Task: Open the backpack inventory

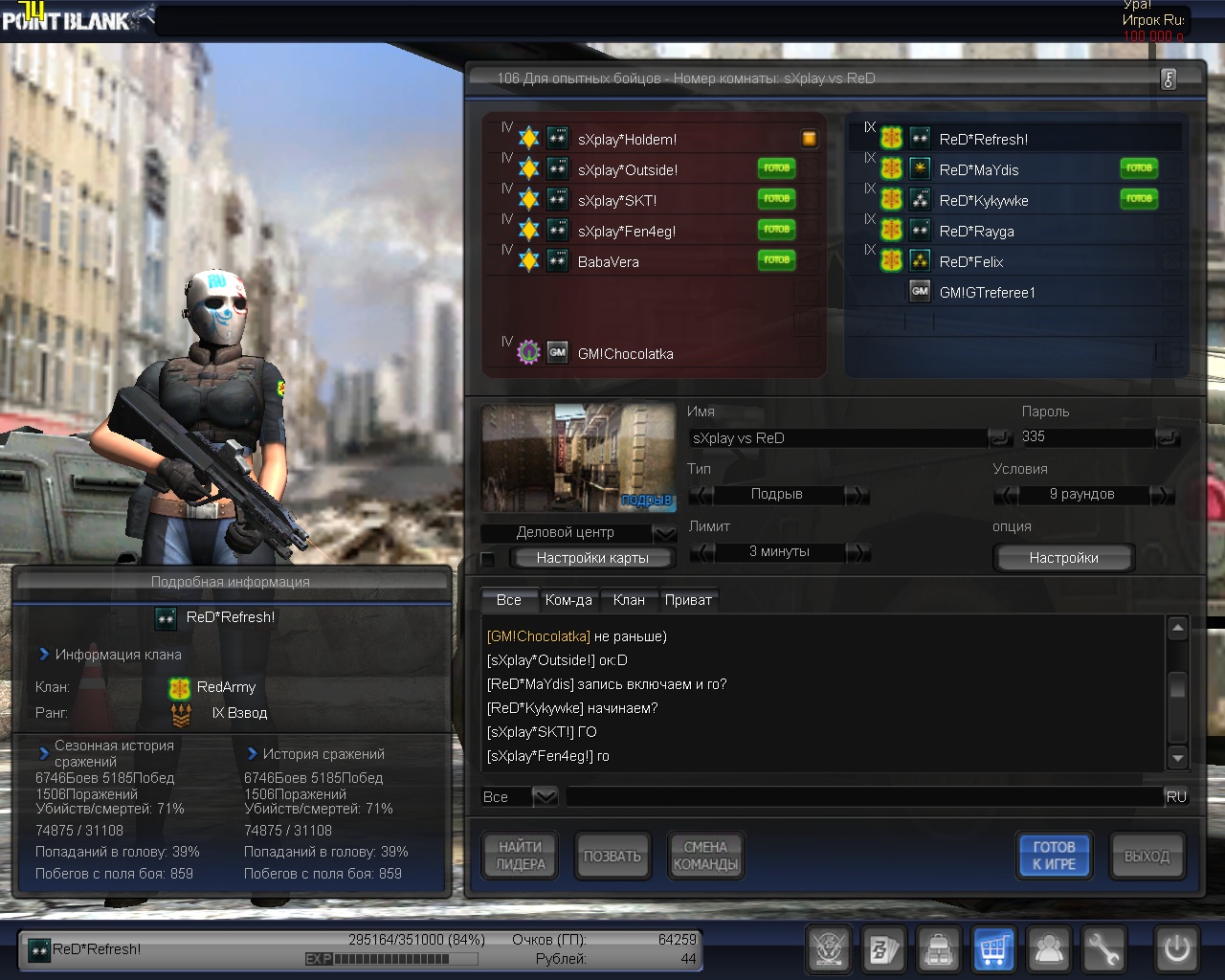Action: (939, 949)
